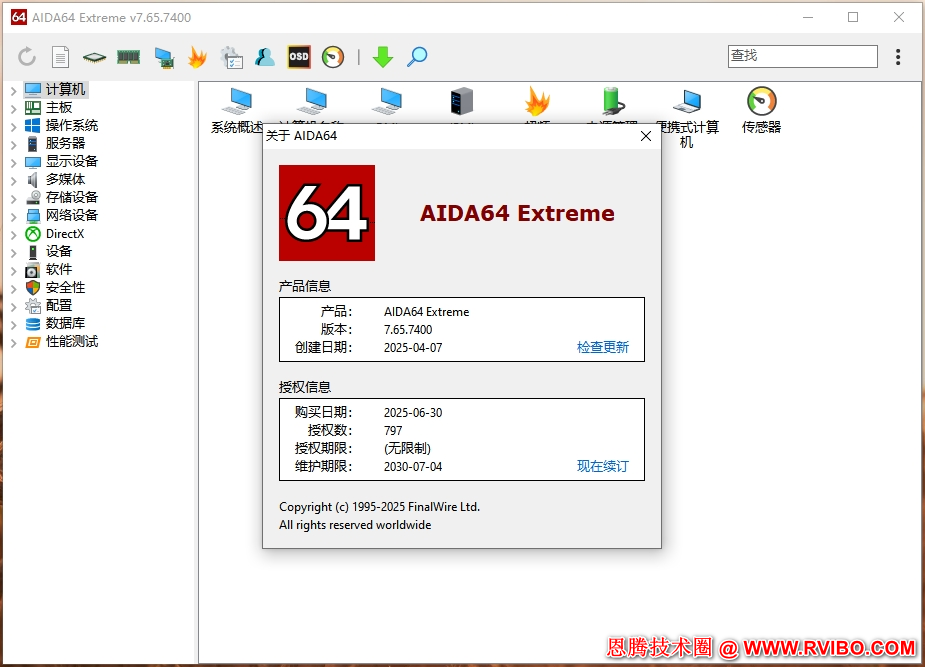925x667 pixels.
Task: Click the version value 7.65.7400
Action: 408,330
